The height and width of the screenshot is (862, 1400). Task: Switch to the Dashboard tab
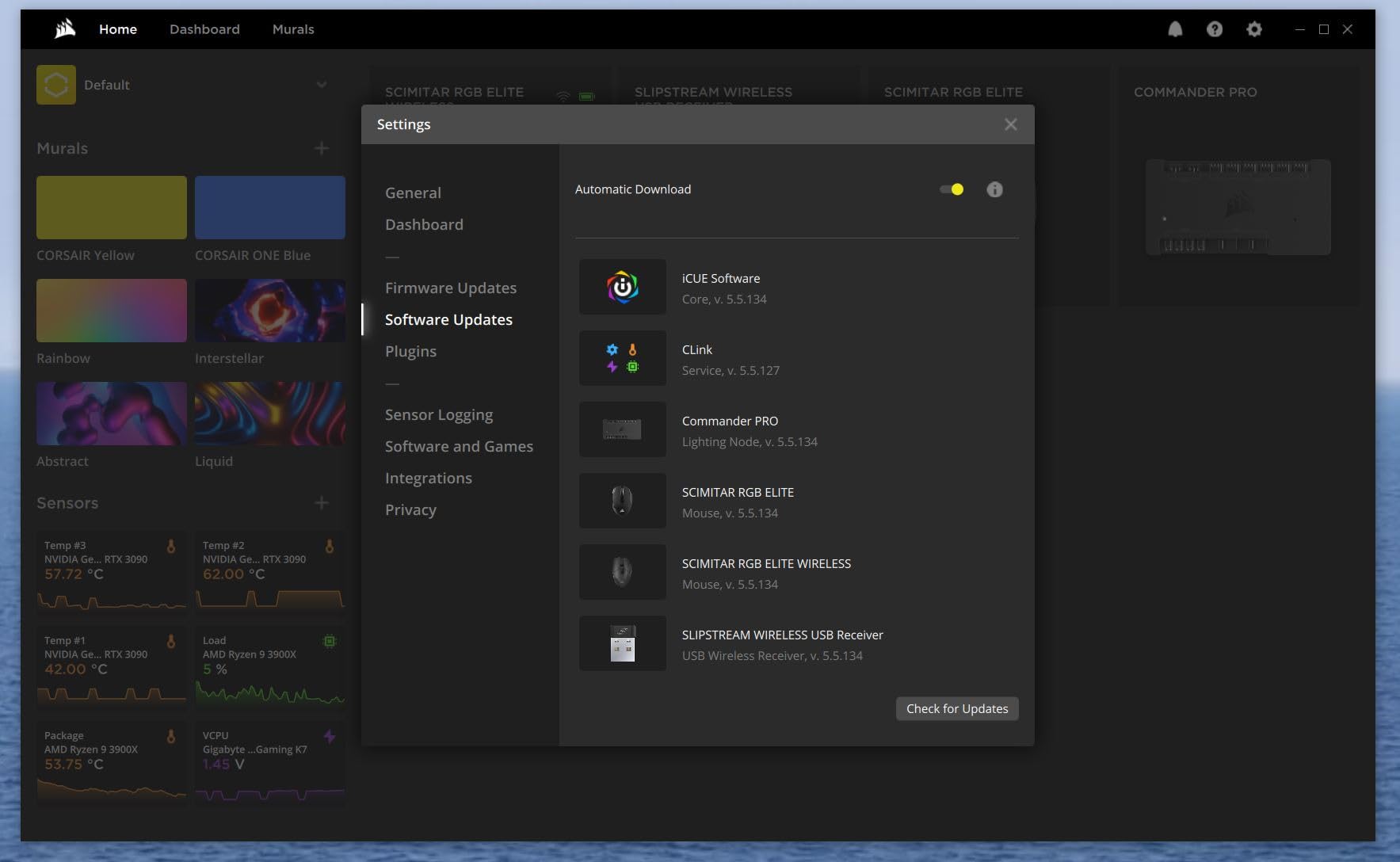click(x=204, y=29)
